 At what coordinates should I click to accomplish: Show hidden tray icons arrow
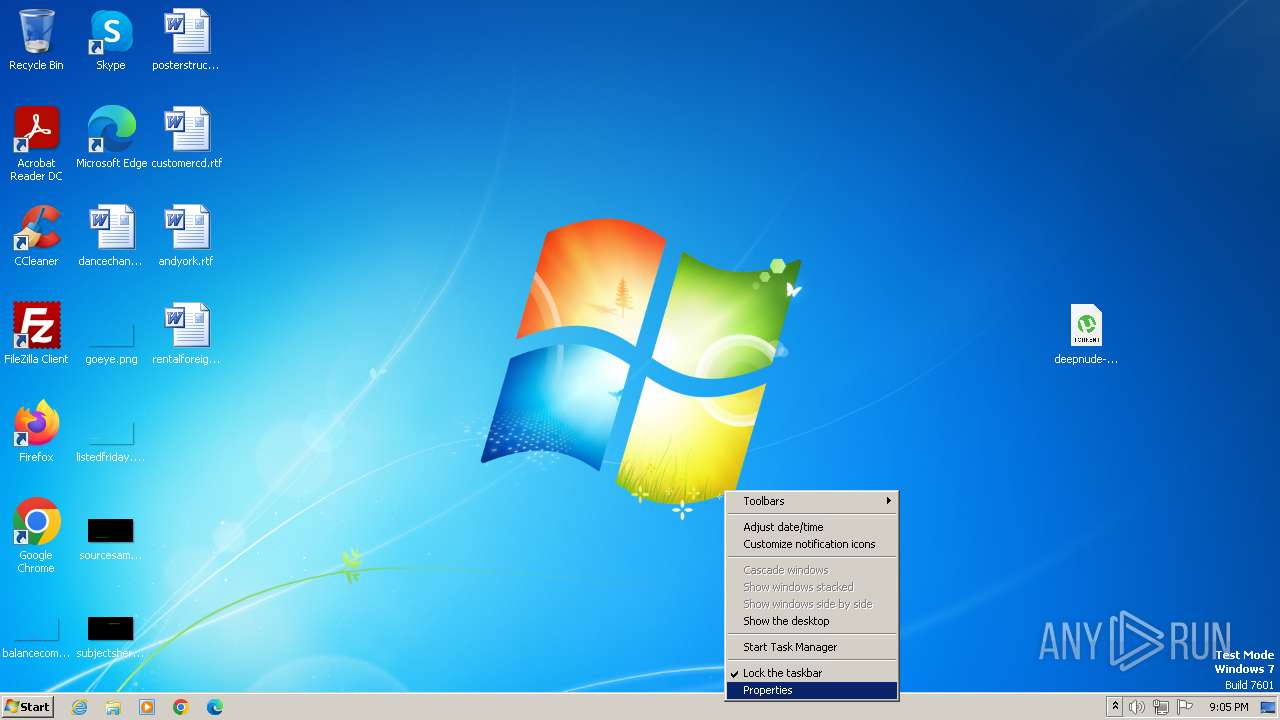[x=1115, y=707]
